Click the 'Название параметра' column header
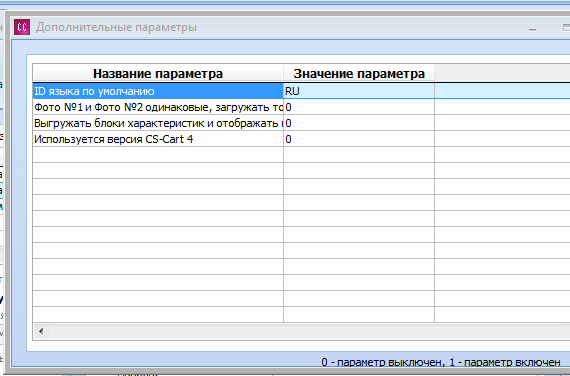 [x=158, y=73]
